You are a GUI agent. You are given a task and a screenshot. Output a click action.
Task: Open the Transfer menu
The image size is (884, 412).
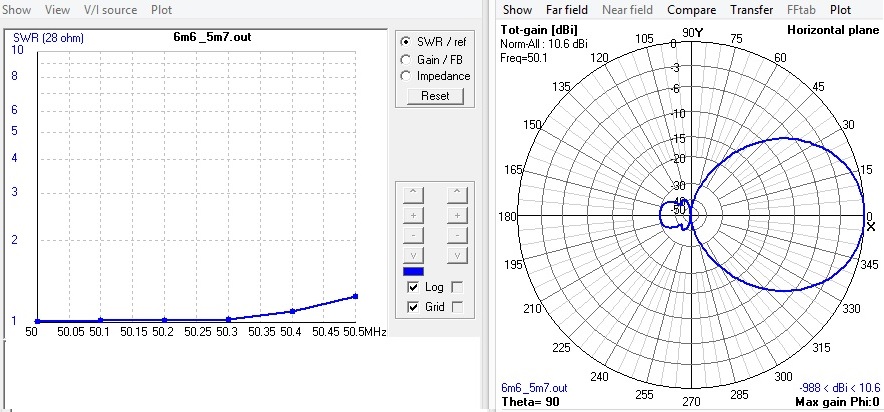pyautogui.click(x=751, y=10)
